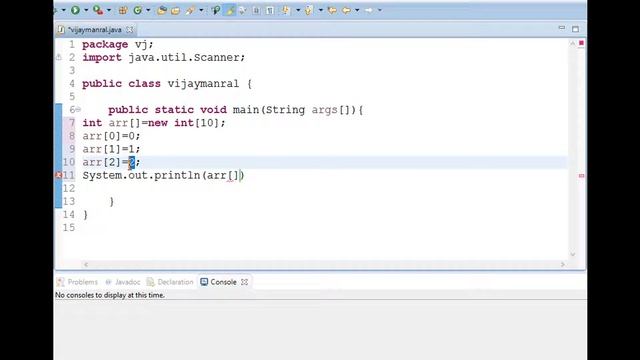The width and height of the screenshot is (640, 360).
Task: Click the Run External Tools icon with red toolbox
Action: [98, 10]
